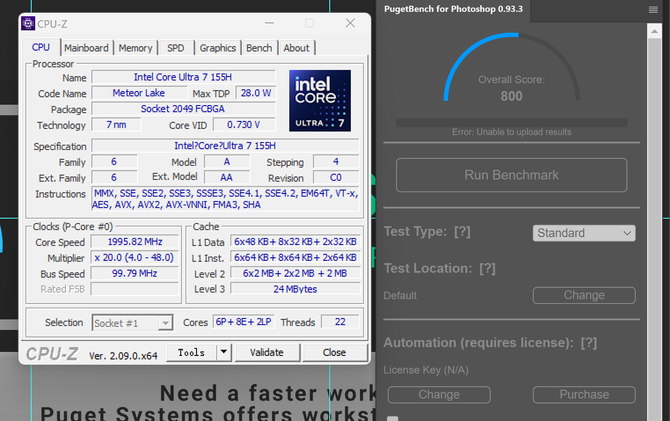The width and height of the screenshot is (670, 421).
Task: Go to the Bench tab
Action: tap(259, 48)
